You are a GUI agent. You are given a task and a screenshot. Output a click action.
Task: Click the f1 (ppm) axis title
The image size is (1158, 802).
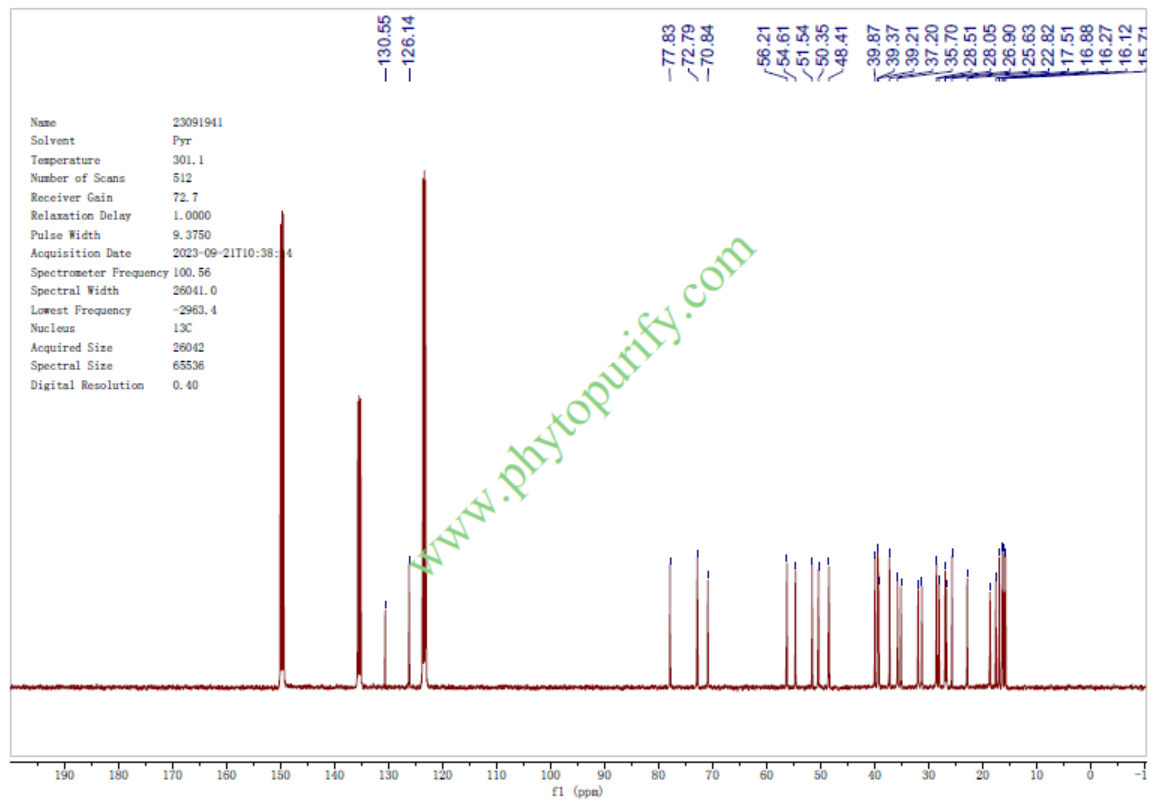578,791
